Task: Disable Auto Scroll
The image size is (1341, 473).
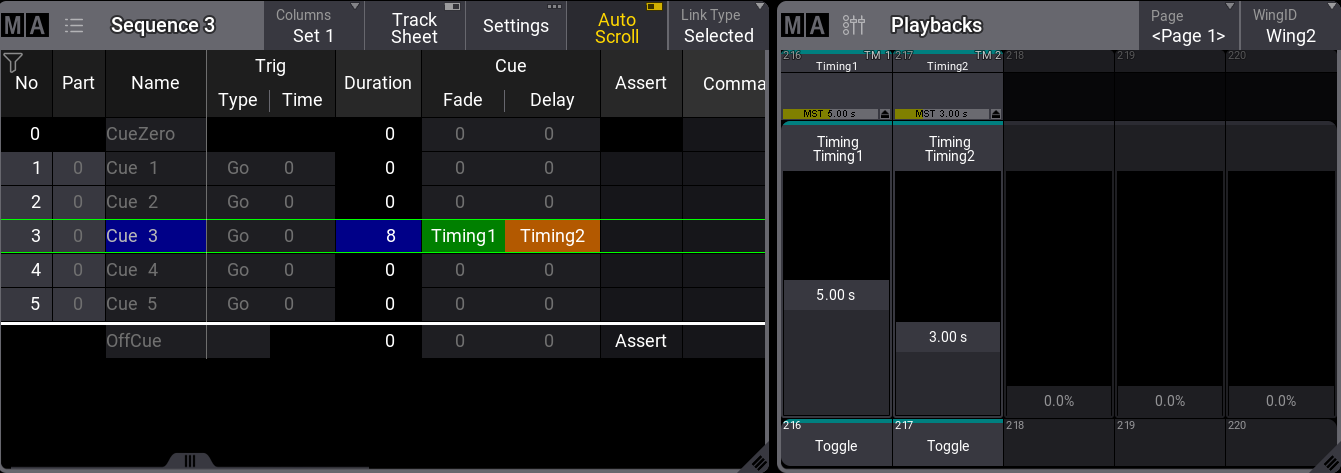Action: coord(617,26)
